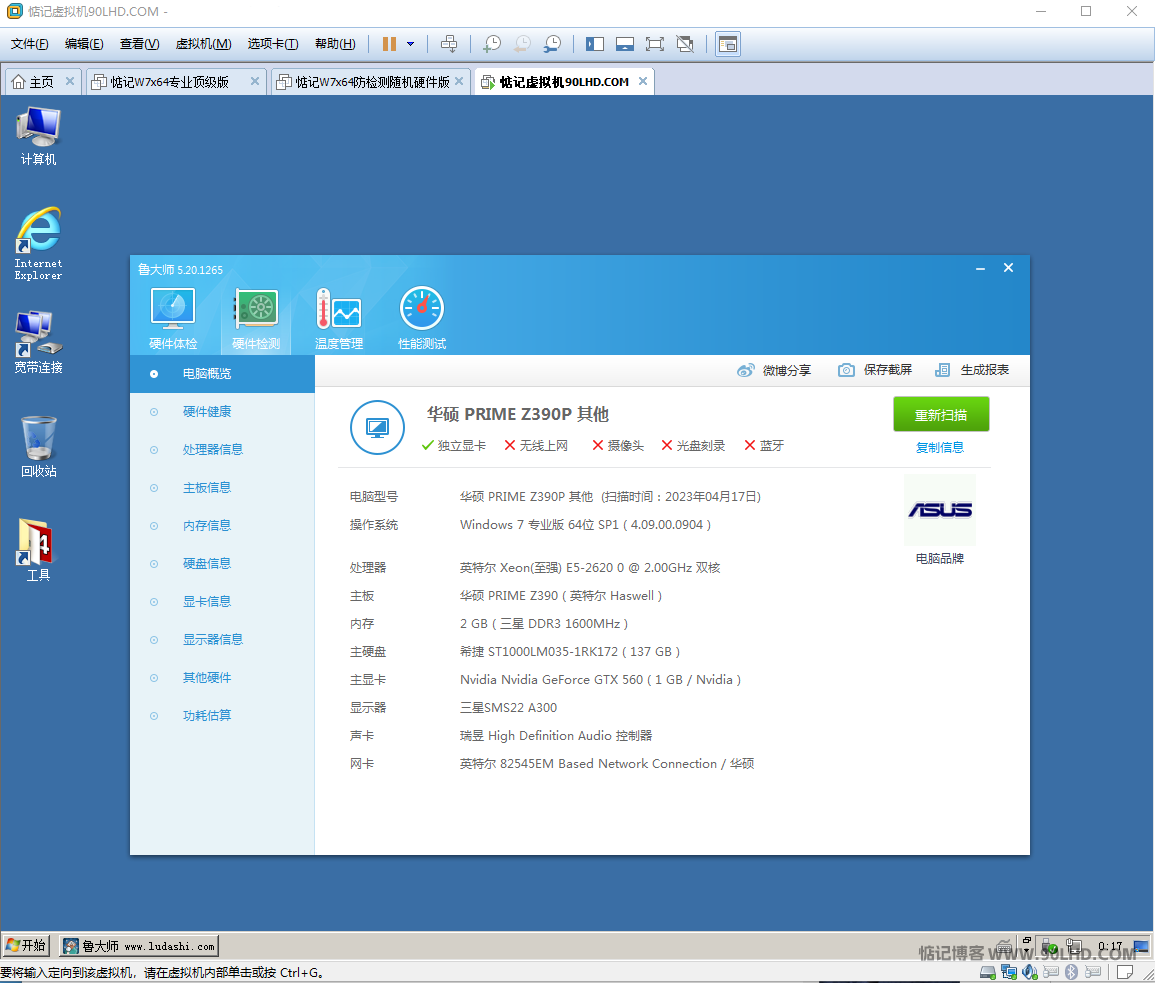Close the 鲁大师 window
The height and width of the screenshot is (983, 1155).
[1008, 267]
